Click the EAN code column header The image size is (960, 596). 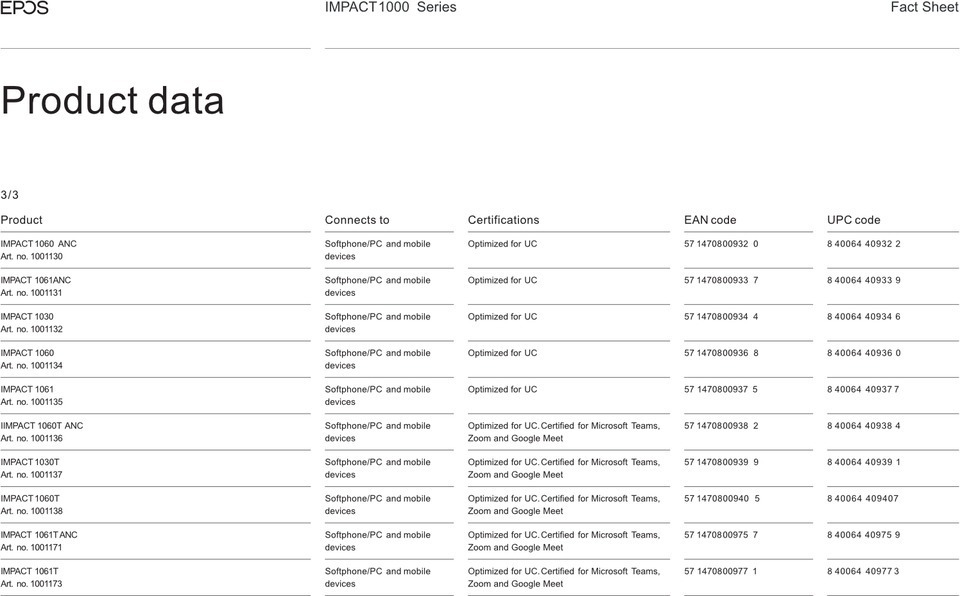710,220
